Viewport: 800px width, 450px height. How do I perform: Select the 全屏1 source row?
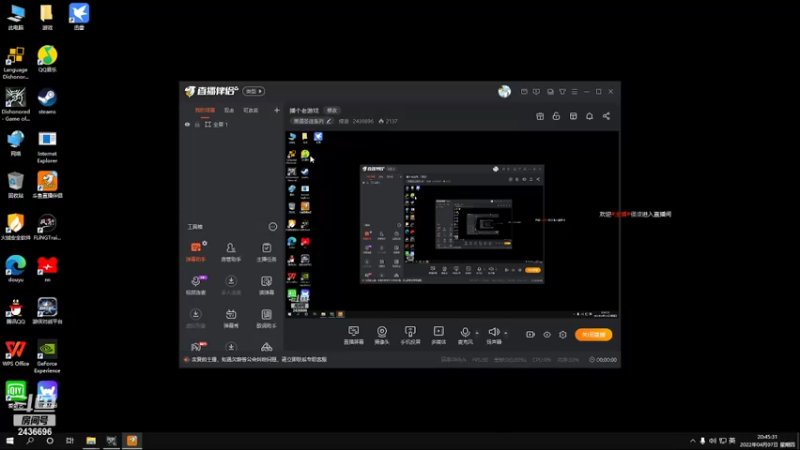232,124
